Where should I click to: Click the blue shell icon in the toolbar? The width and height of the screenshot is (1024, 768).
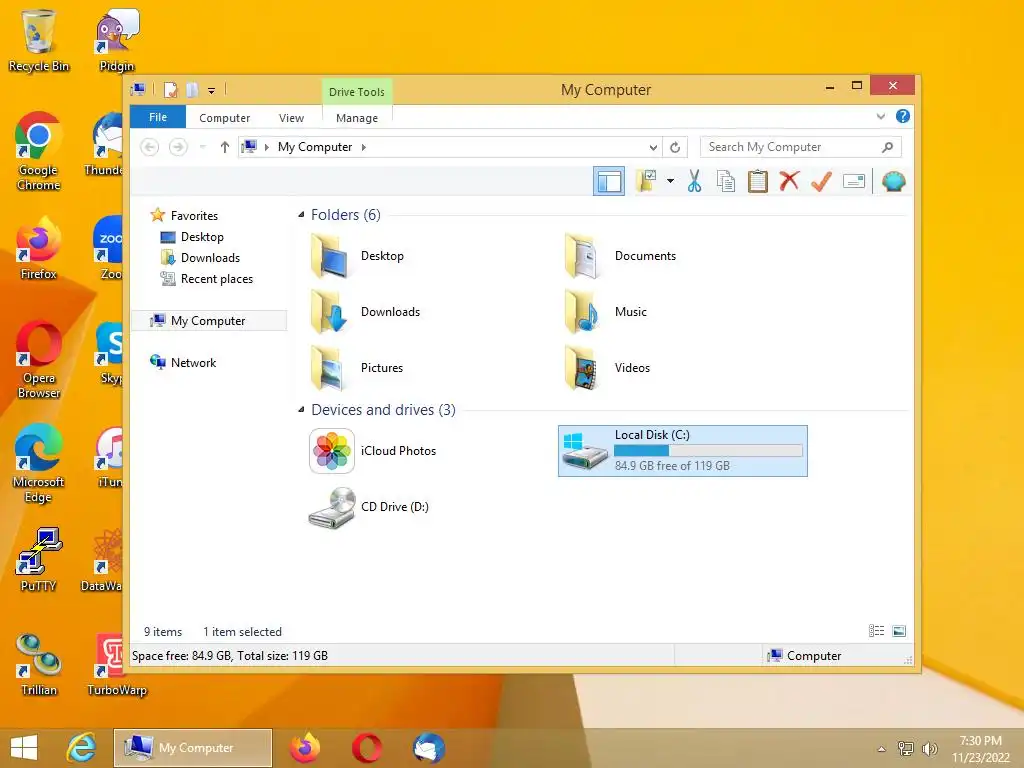tap(893, 181)
